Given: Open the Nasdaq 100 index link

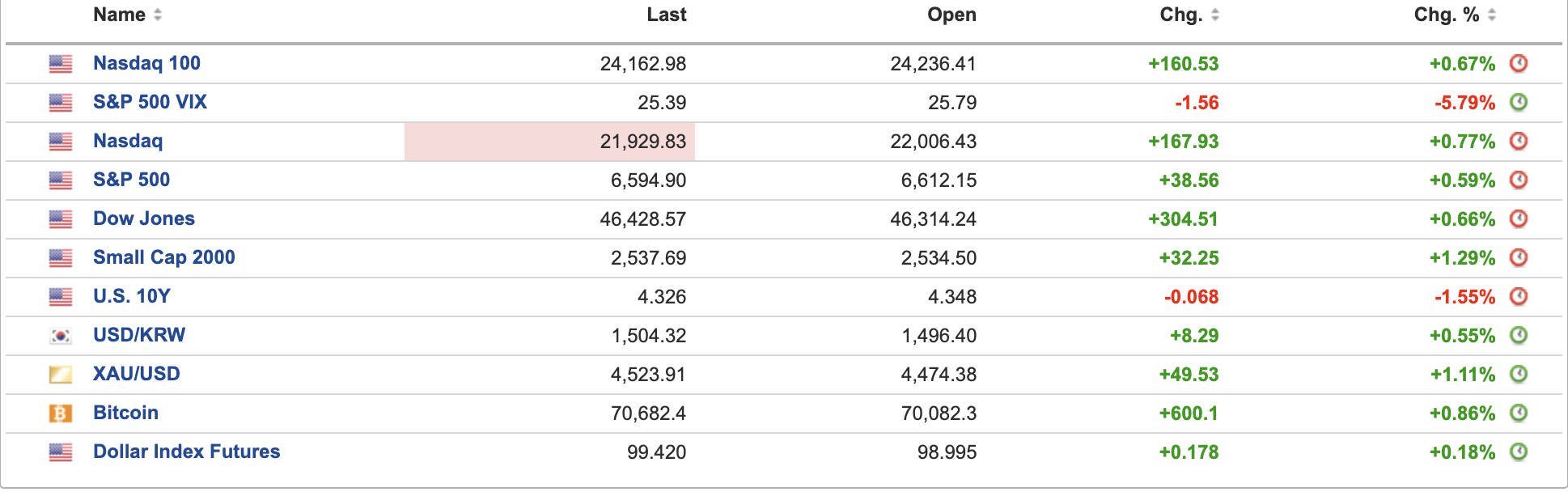Looking at the screenshot, I should 146,63.
